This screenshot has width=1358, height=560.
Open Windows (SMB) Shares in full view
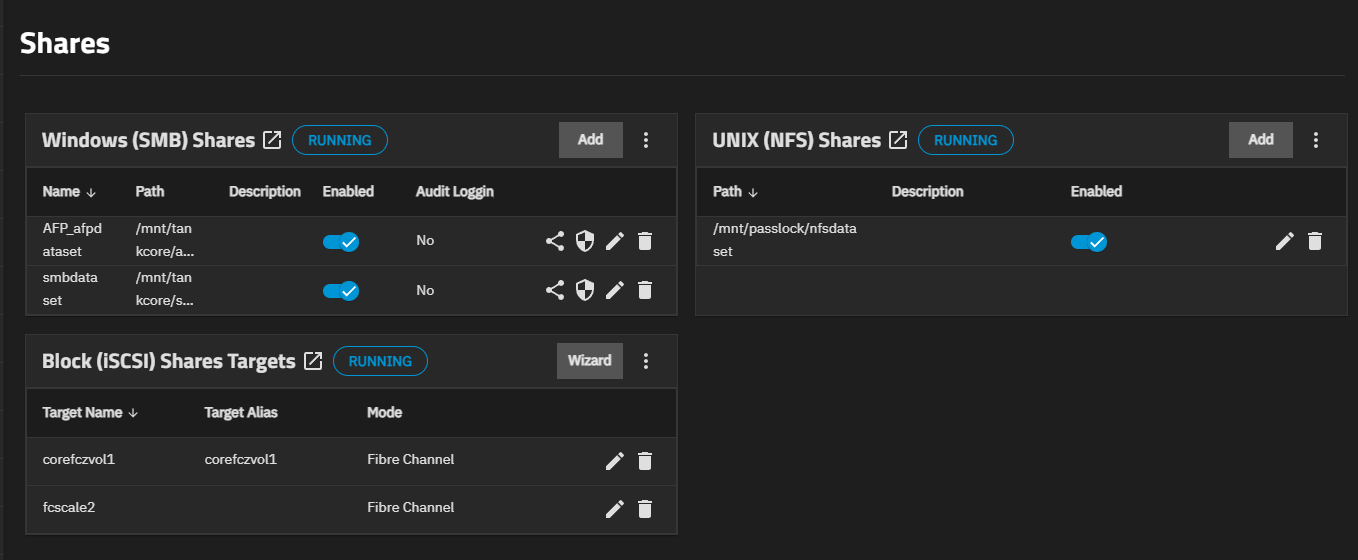point(272,140)
